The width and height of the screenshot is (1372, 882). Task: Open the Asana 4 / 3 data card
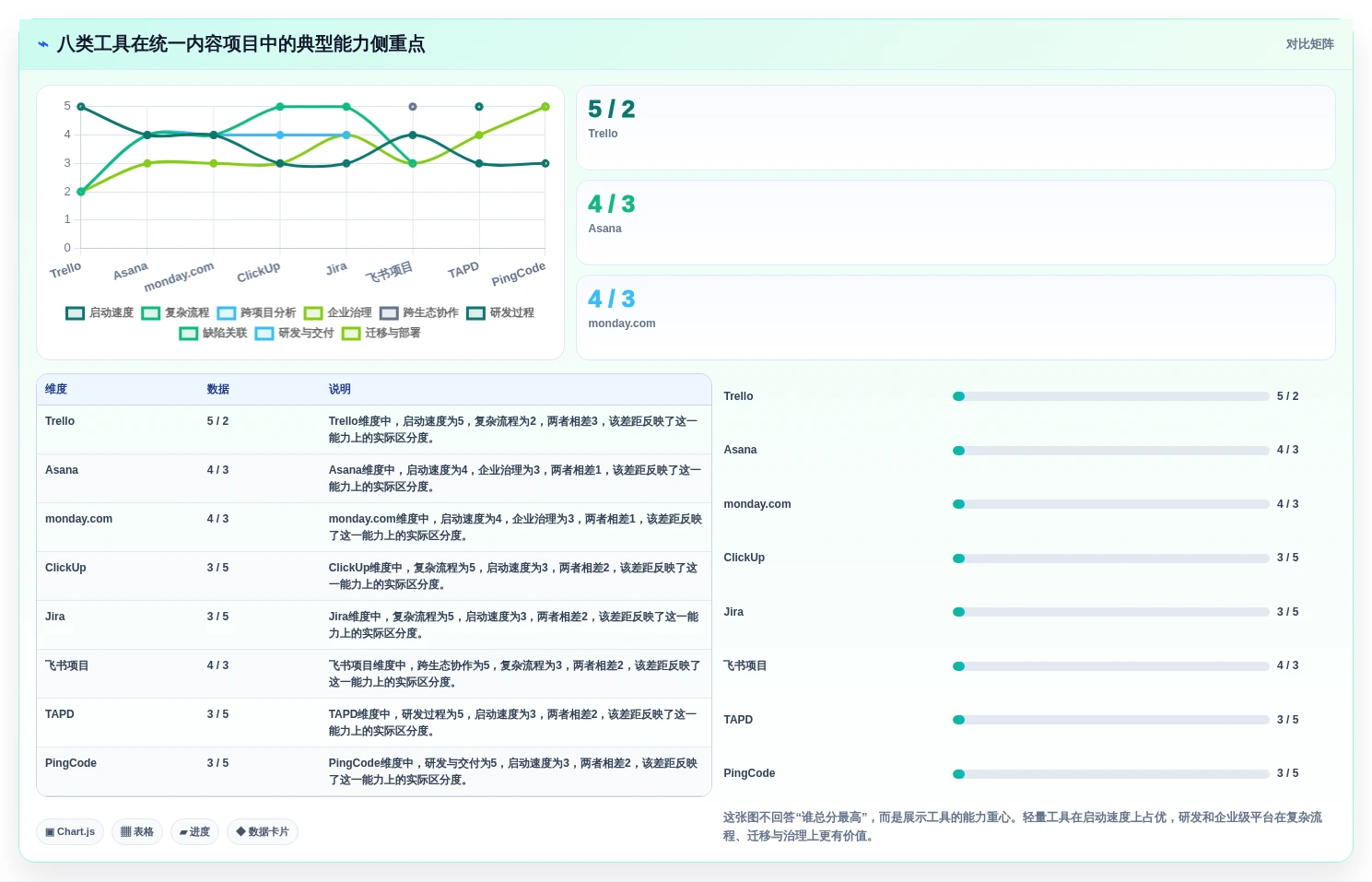(956, 222)
